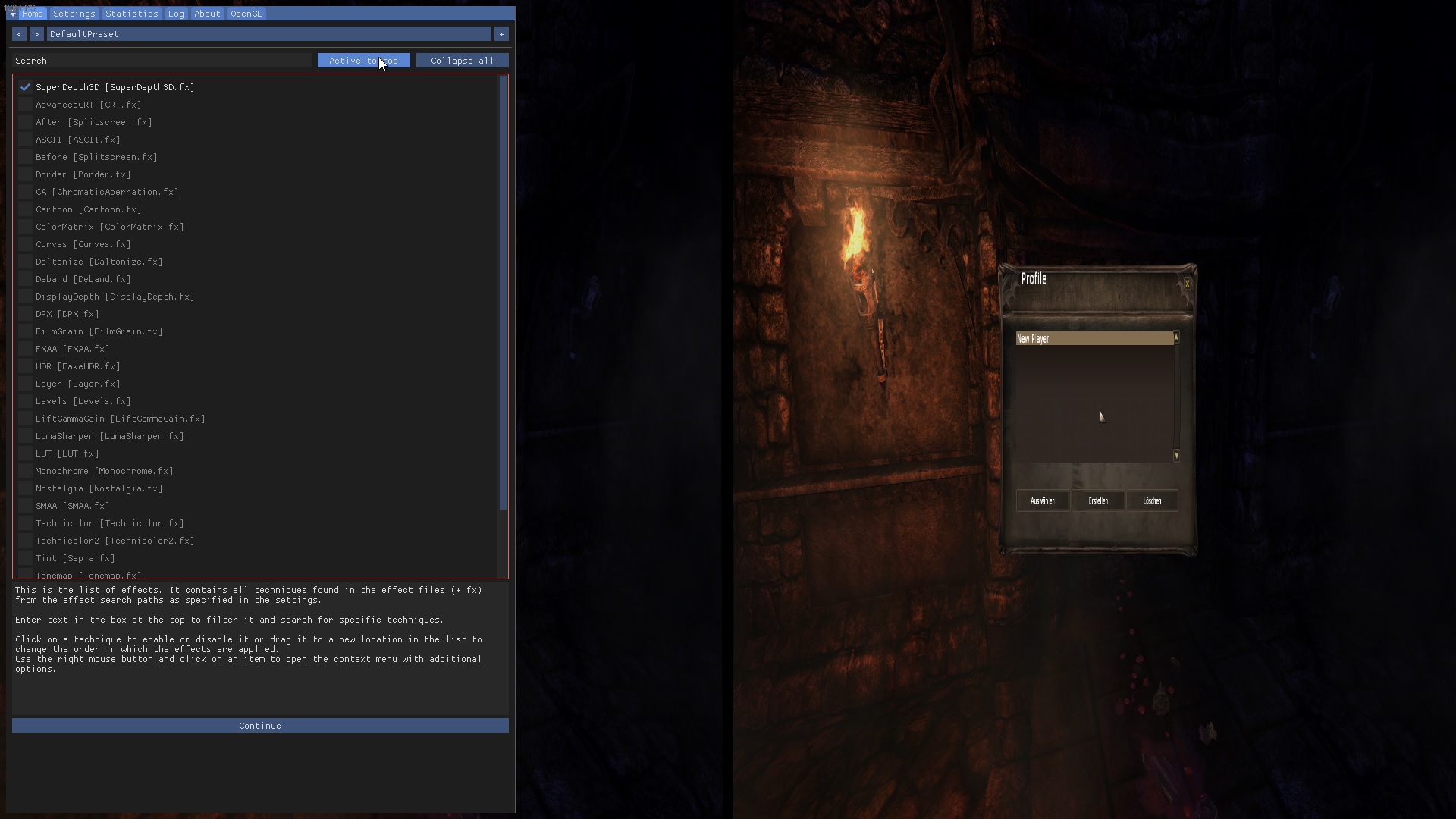Viewport: 1456px width, 819px height.
Task: Click the add preset plus button
Action: click(501, 34)
